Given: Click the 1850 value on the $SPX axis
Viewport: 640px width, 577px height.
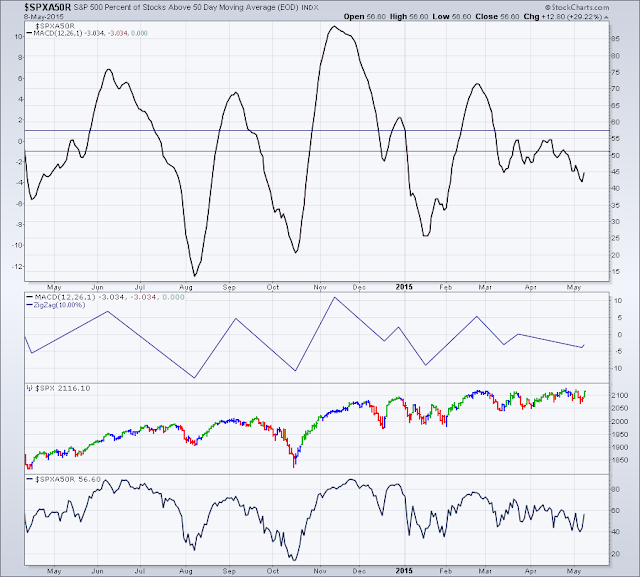Looking at the screenshot, I should tap(620, 460).
